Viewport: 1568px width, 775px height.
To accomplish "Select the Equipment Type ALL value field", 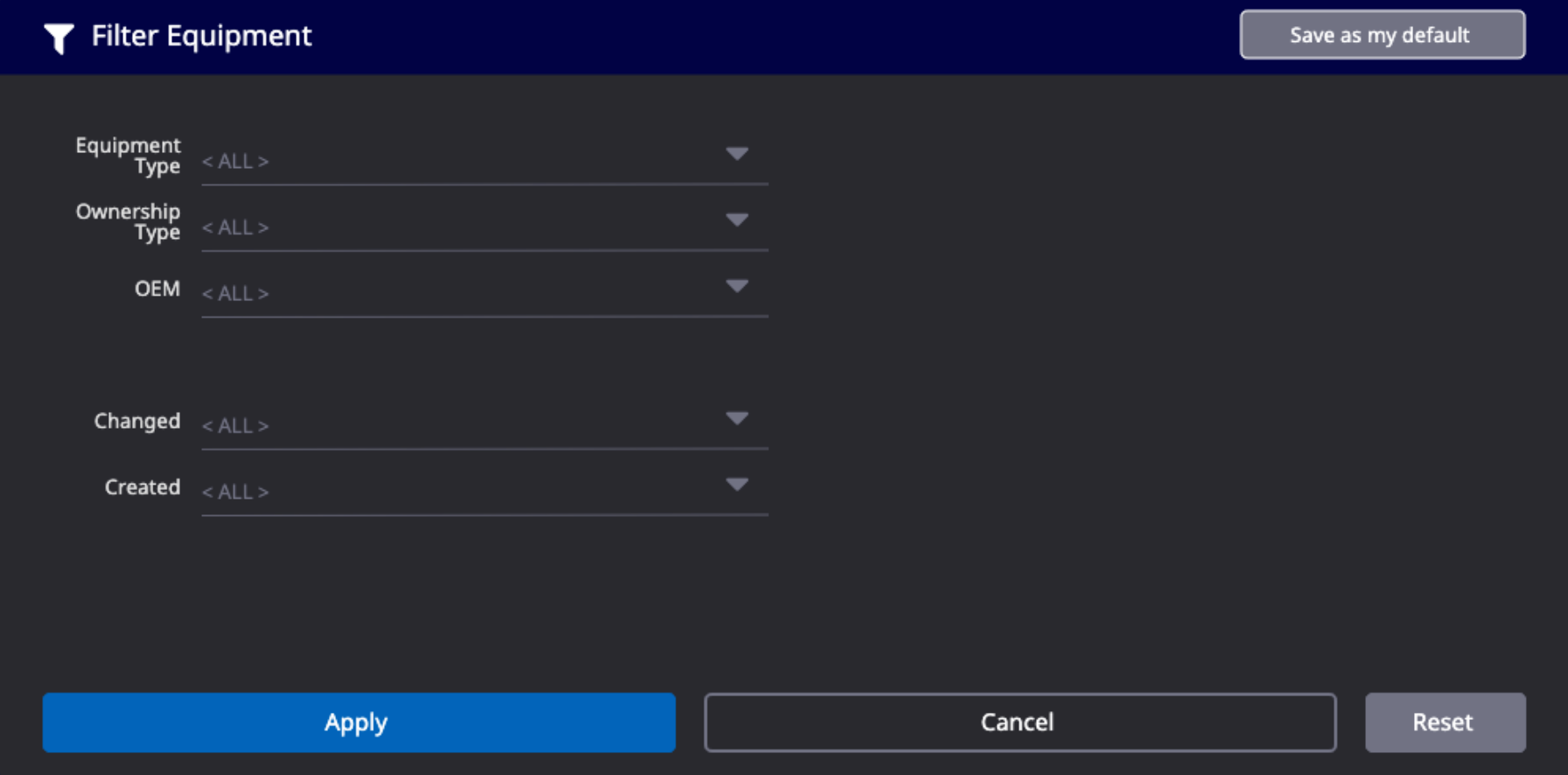I will click(485, 161).
